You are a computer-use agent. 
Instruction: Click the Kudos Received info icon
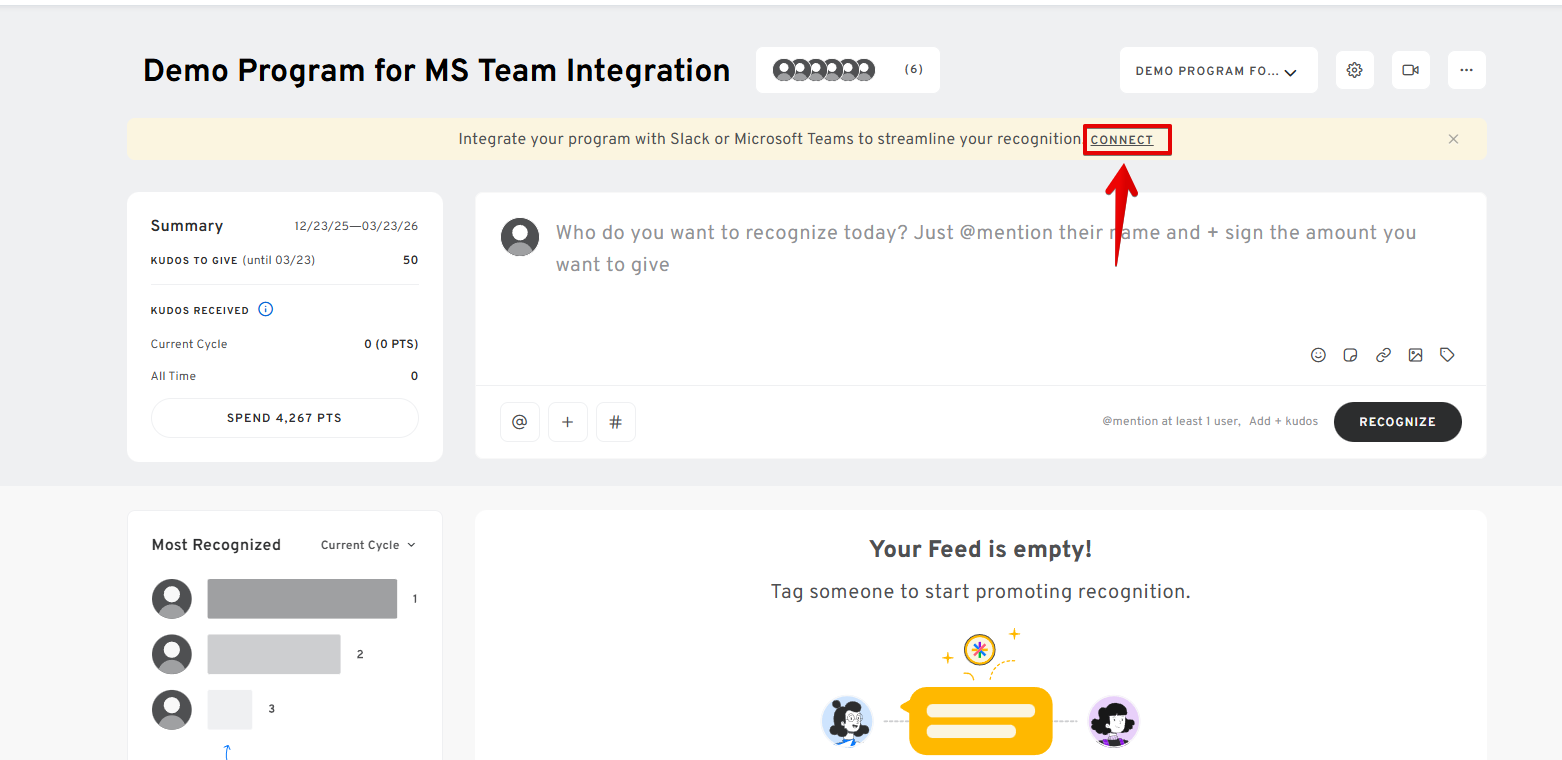click(265, 310)
